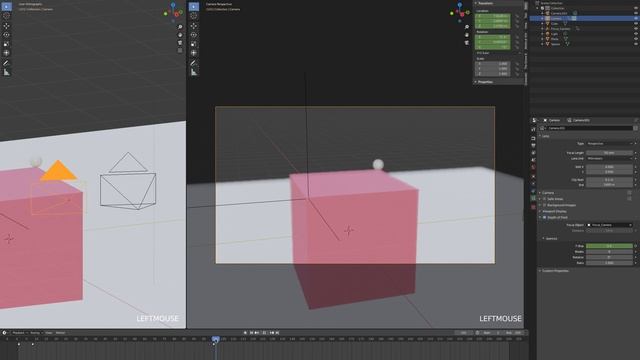Open the lens Type dropdown
This screenshot has width=640, height=360.
609,144
